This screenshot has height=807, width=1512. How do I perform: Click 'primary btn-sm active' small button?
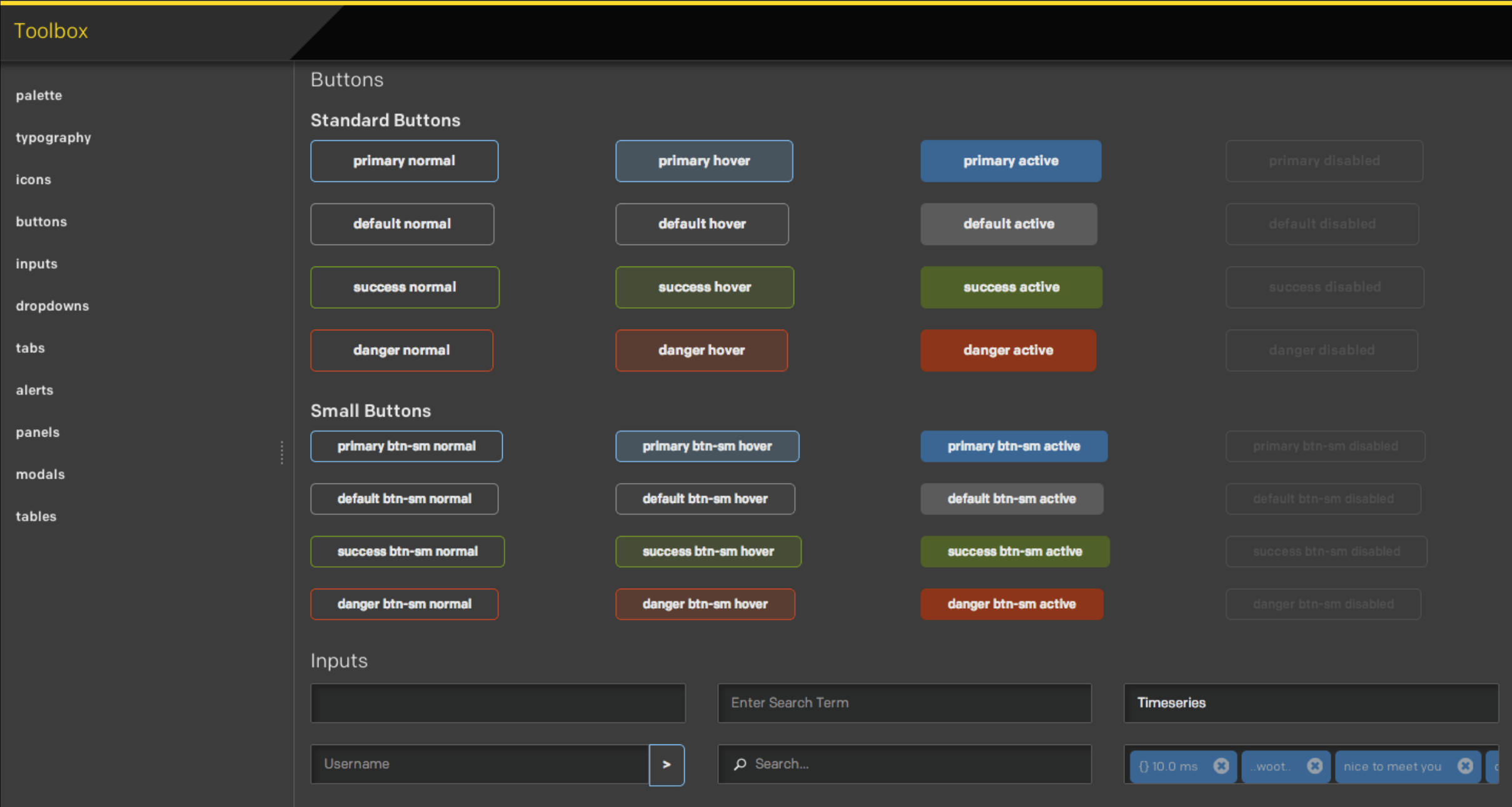pos(1013,446)
